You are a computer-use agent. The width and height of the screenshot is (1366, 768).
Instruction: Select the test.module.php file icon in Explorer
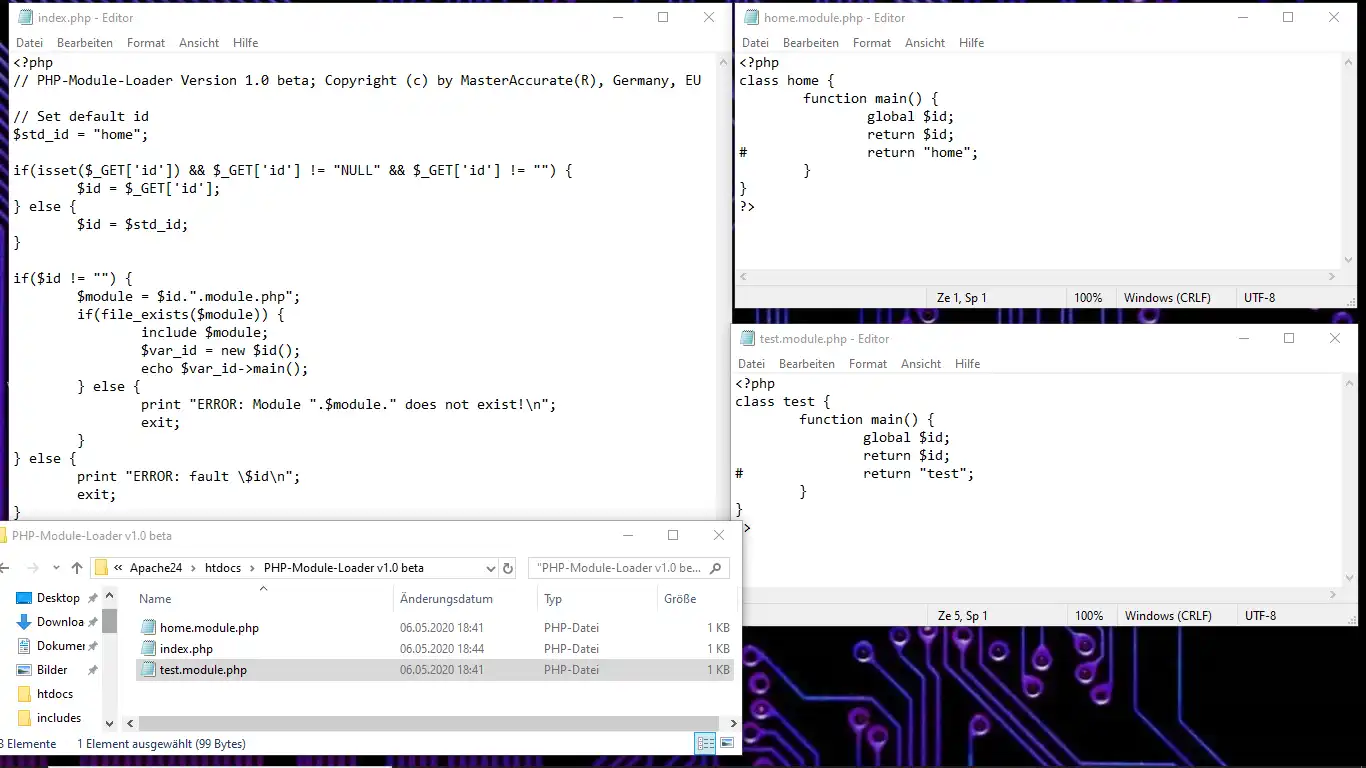click(x=148, y=670)
